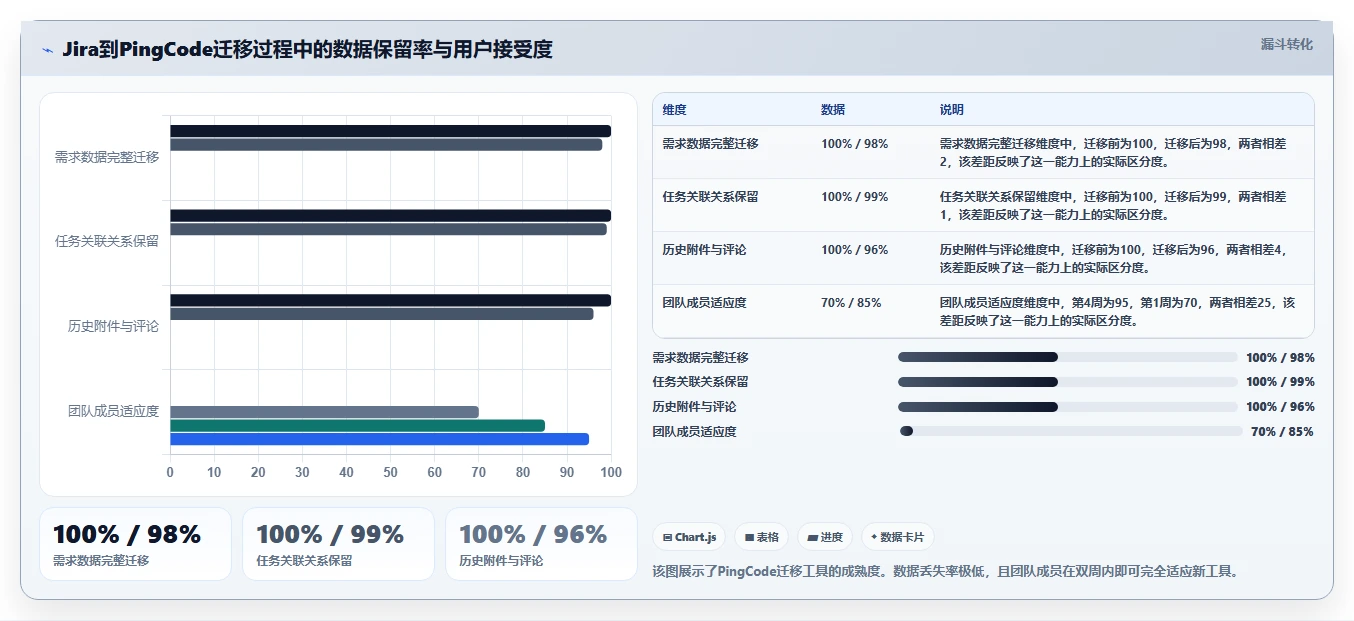
Task: Click the 100% / 98% value beside the progress bar
Action: [1280, 358]
